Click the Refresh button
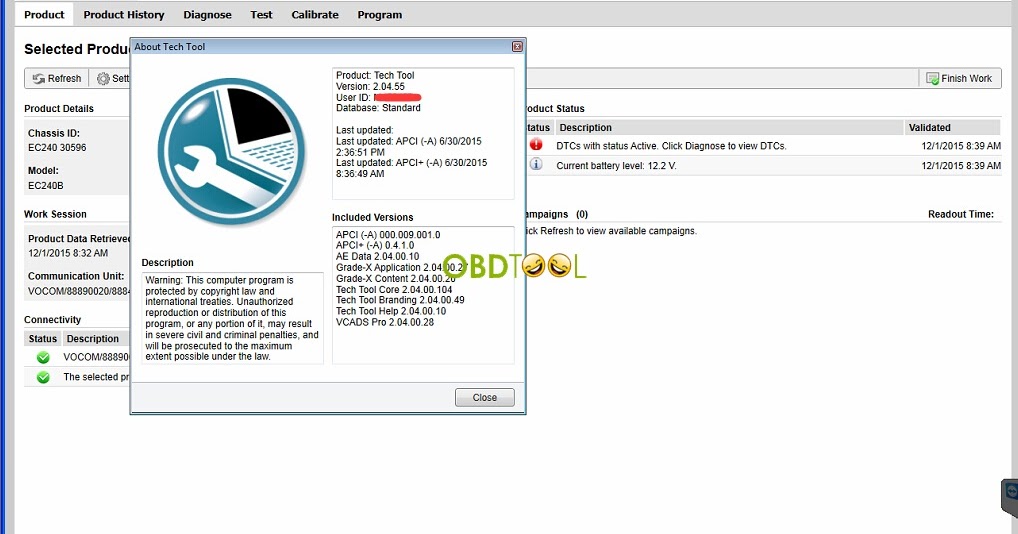1018x534 pixels. tap(57, 78)
